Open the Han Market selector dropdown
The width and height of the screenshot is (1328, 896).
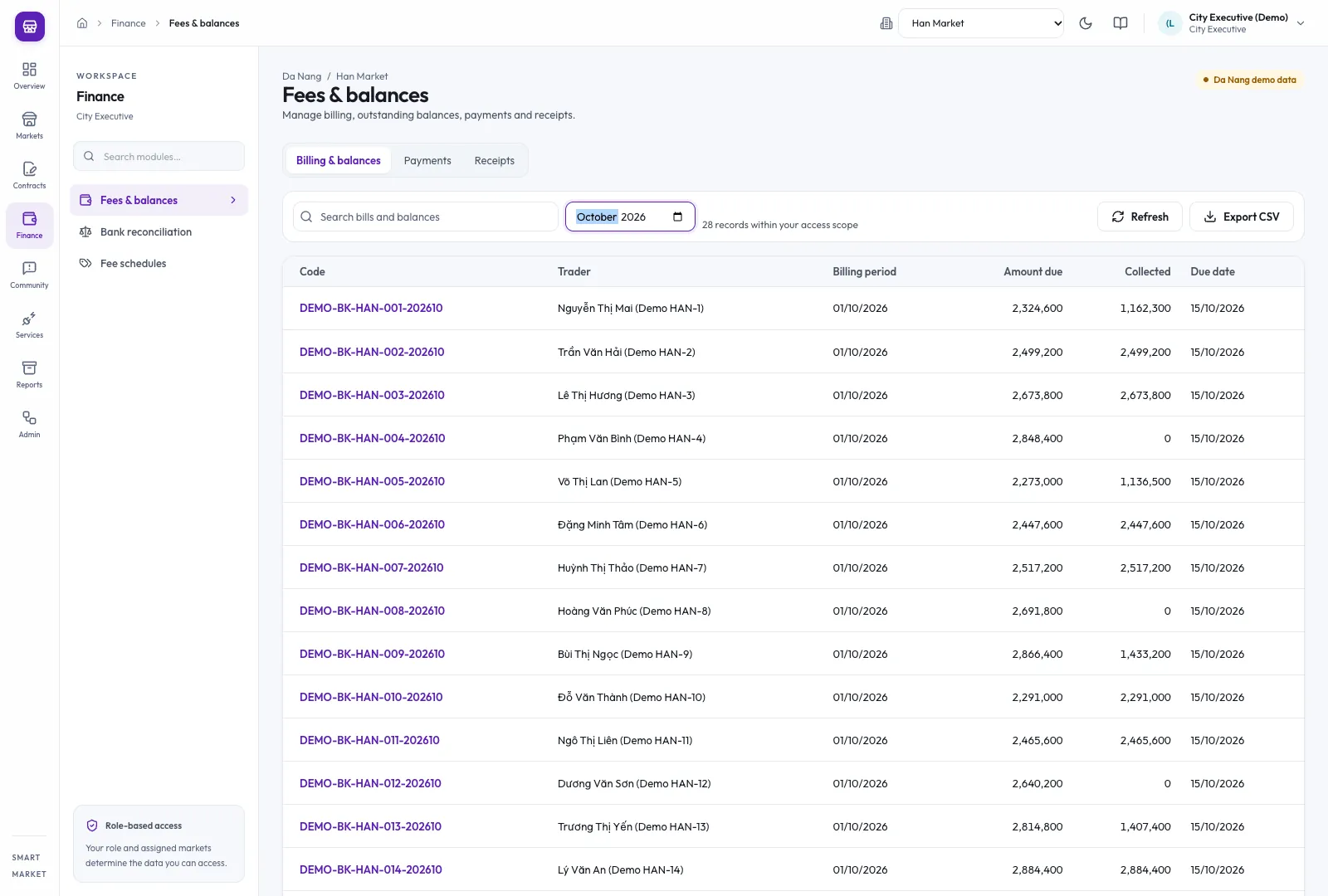click(981, 23)
